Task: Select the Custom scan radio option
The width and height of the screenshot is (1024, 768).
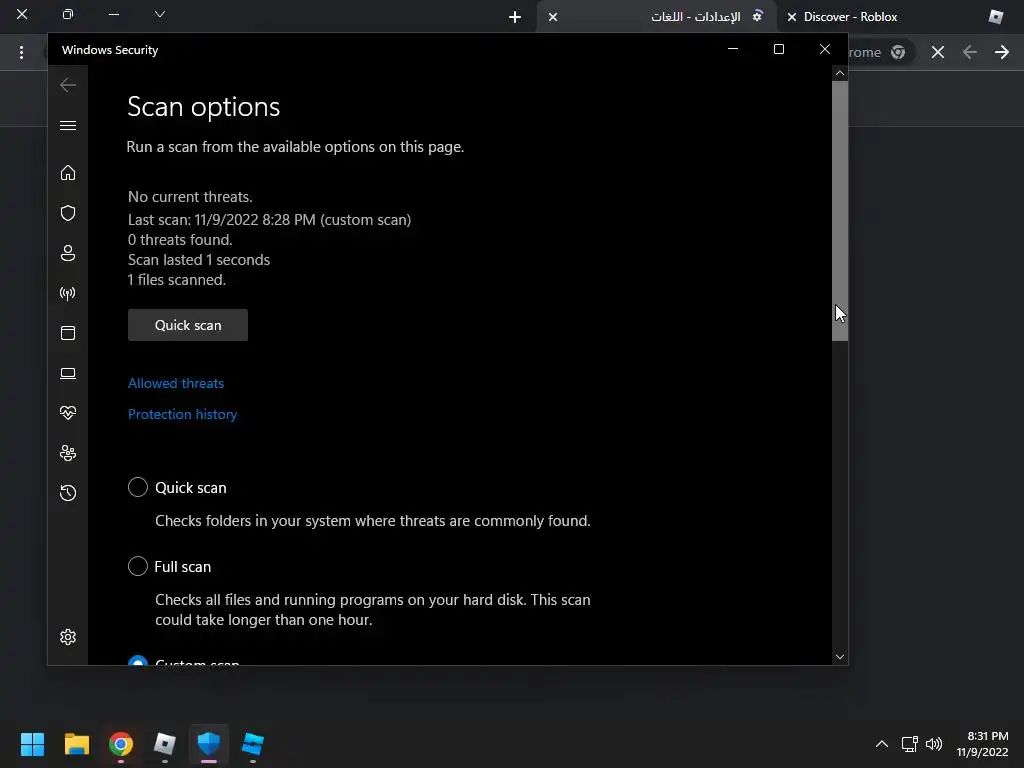Action: 138,661
